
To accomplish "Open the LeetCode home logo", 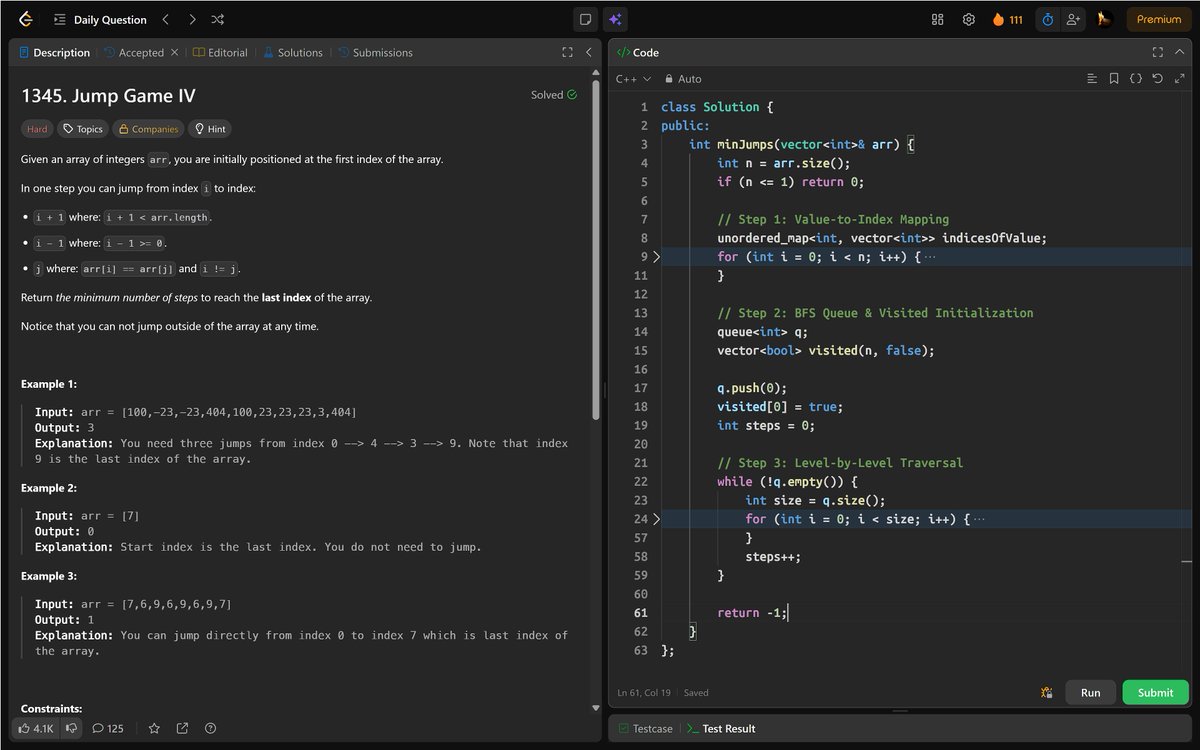I will [x=25, y=19].
